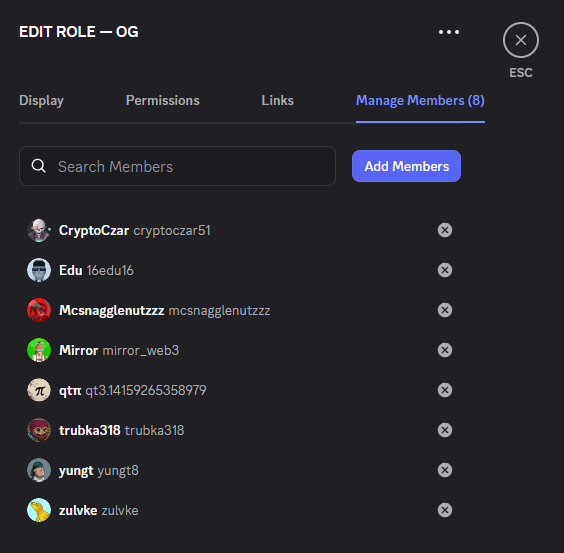The height and width of the screenshot is (553, 564).
Task: Click CryptoCzar's avatar
Action: click(x=39, y=230)
